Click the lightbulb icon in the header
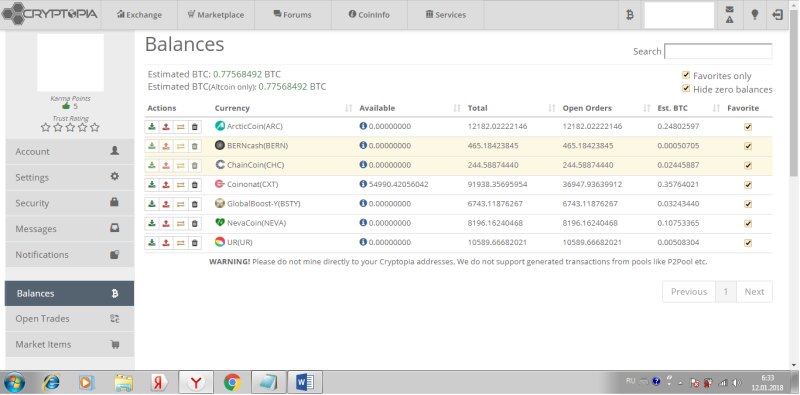The image size is (800, 395). pos(755,15)
